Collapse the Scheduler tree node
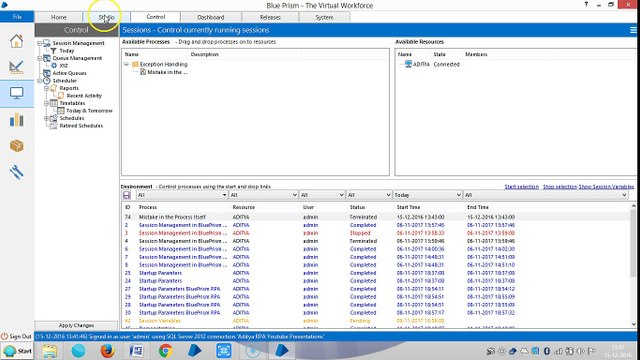The width and height of the screenshot is (640, 360). pos(40,81)
